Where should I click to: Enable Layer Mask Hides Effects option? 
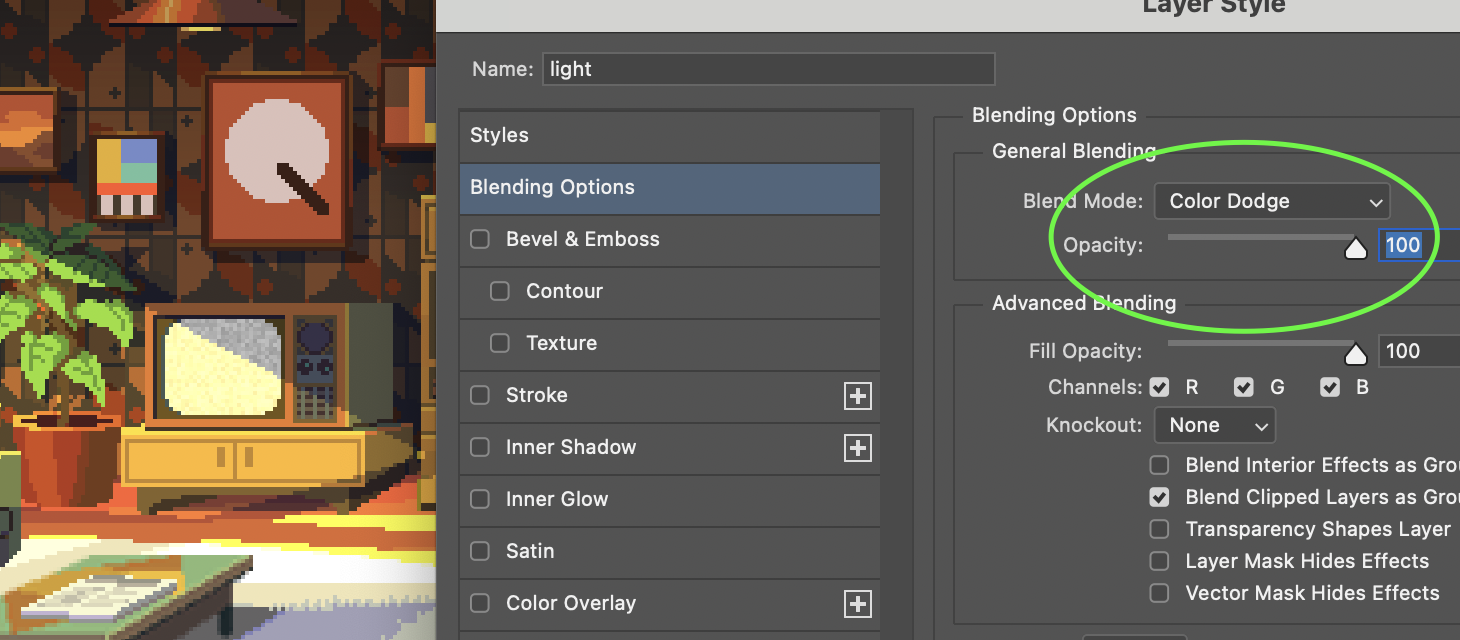pyautogui.click(x=1160, y=561)
